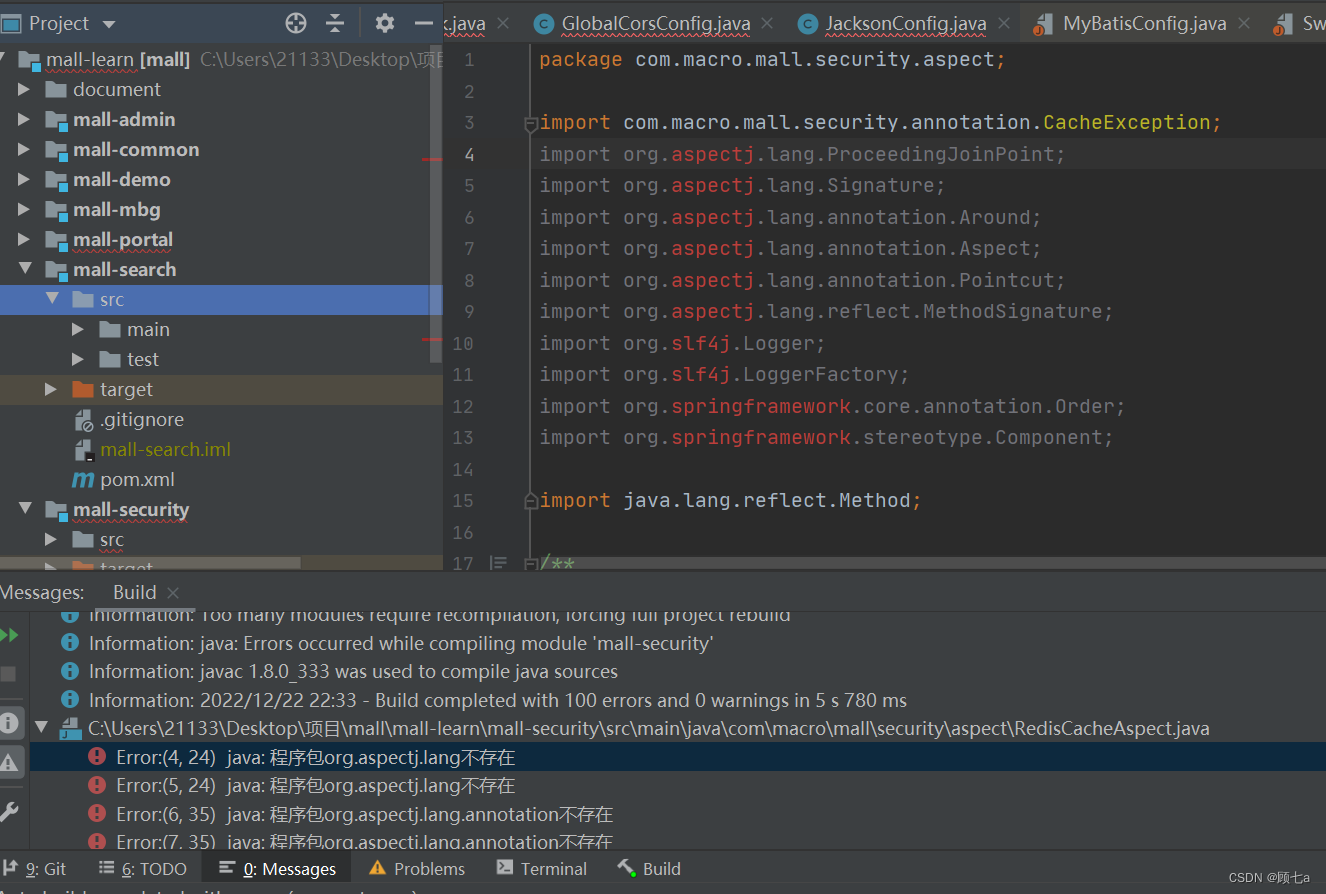Open the Problems tool window

coord(417,869)
